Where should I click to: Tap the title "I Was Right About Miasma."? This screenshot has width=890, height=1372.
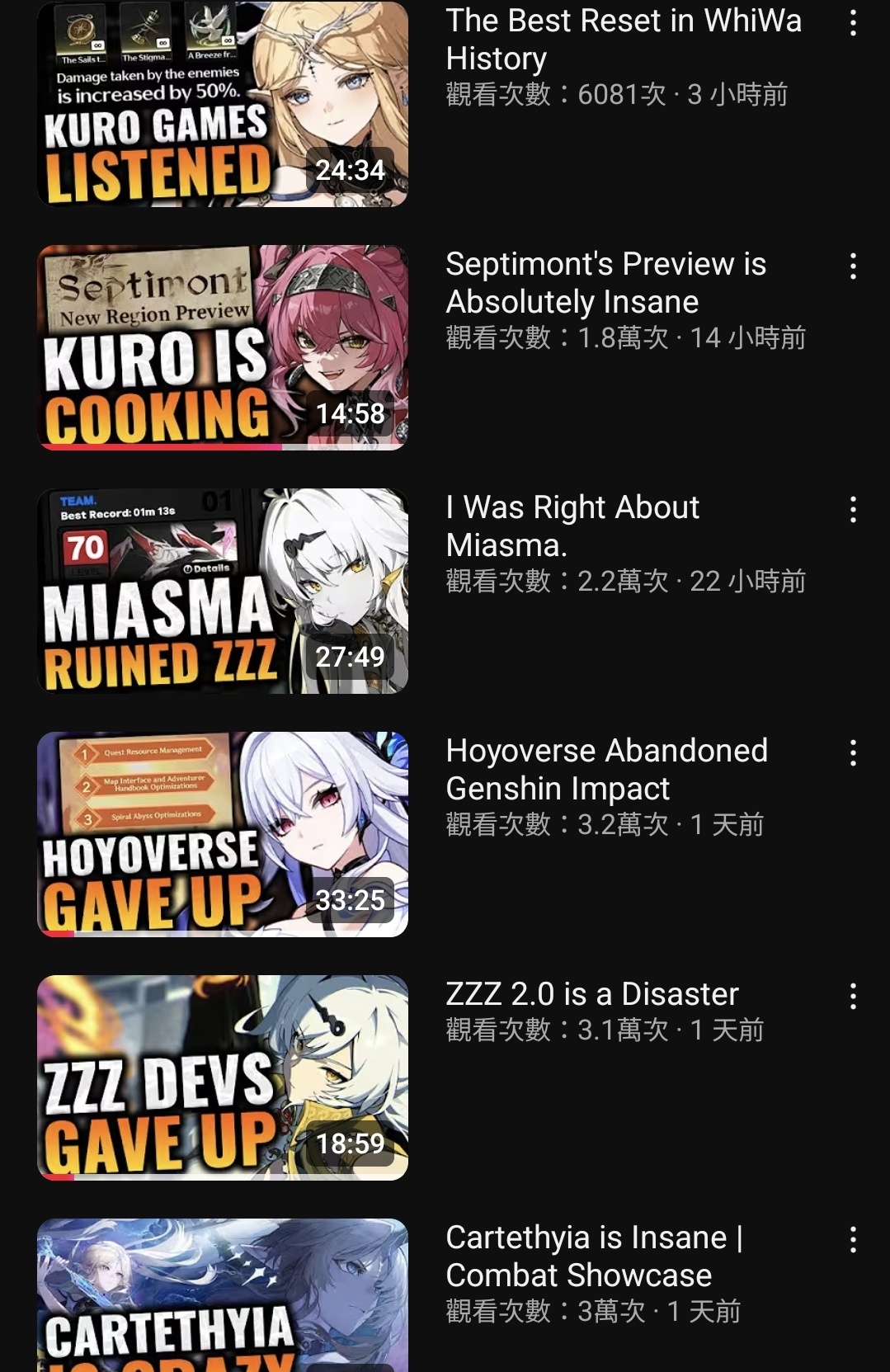click(x=572, y=526)
